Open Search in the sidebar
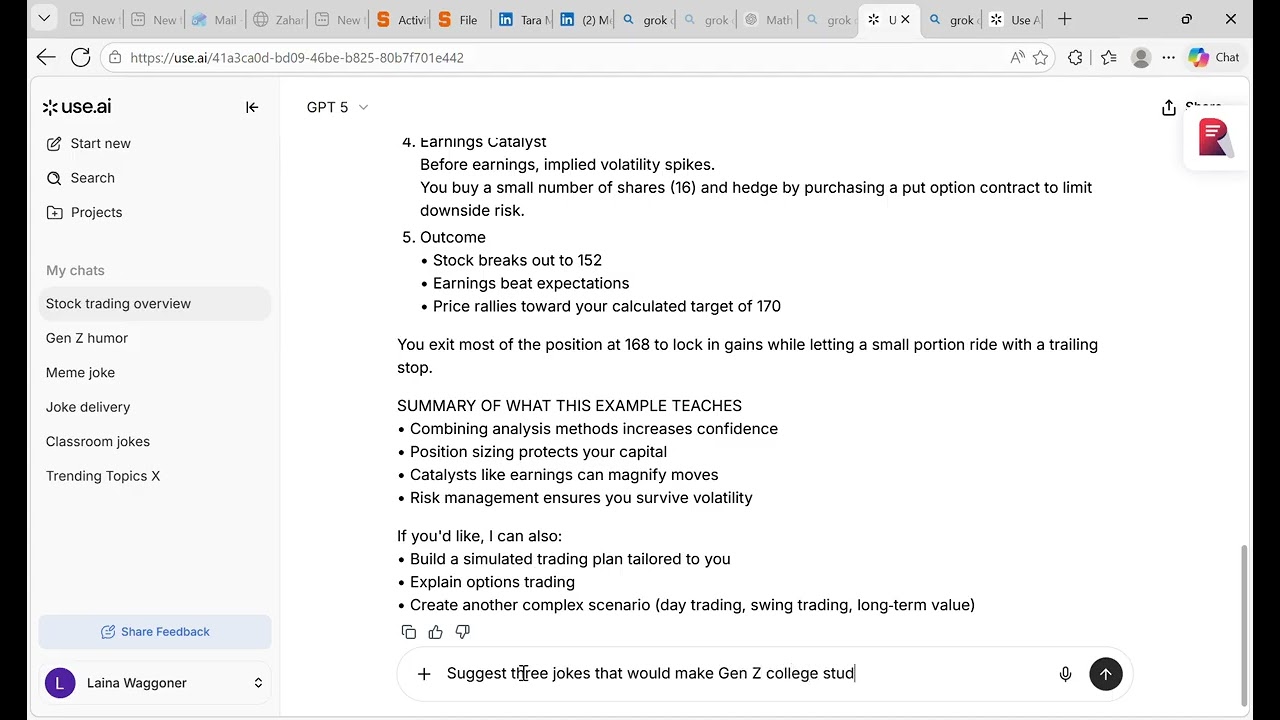 click(x=80, y=178)
